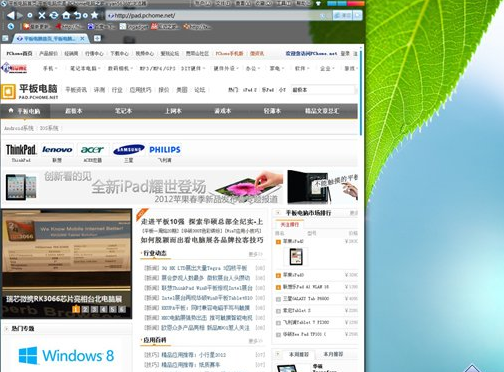Open the 评测 sub-navigation link

click(99, 90)
